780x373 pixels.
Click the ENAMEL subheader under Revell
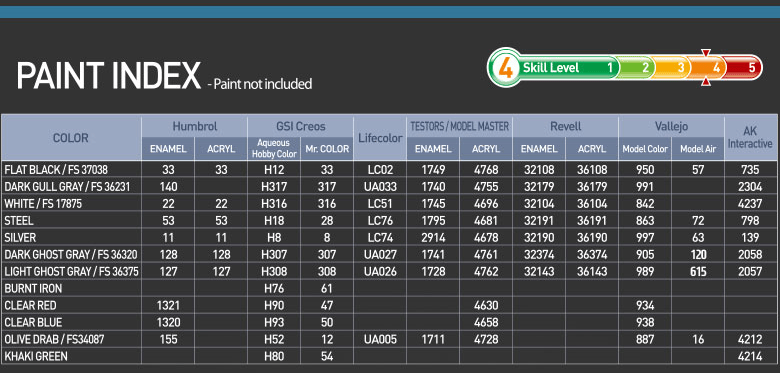(539, 149)
